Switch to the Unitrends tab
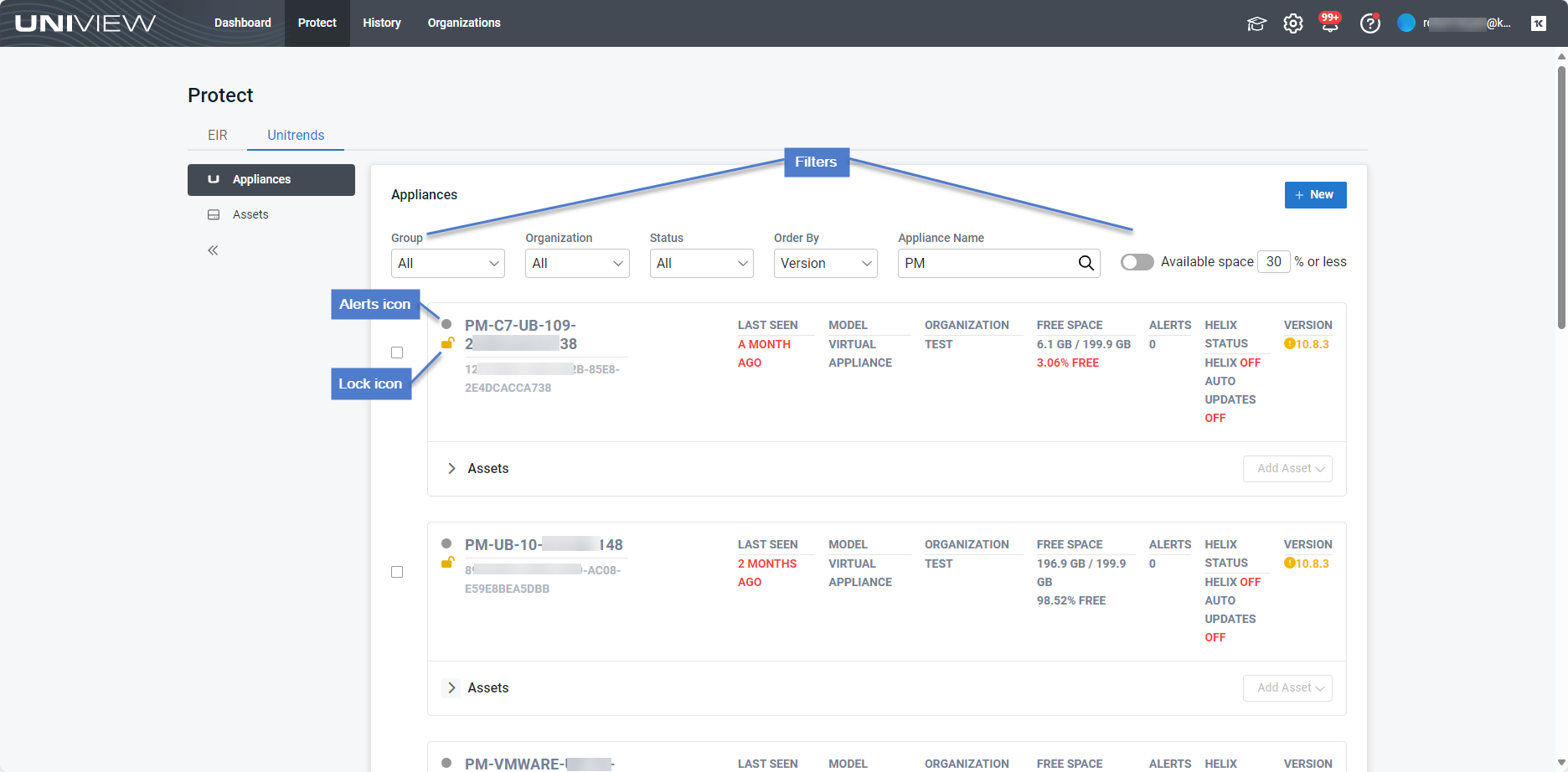The width and height of the screenshot is (1568, 772). pos(296,135)
